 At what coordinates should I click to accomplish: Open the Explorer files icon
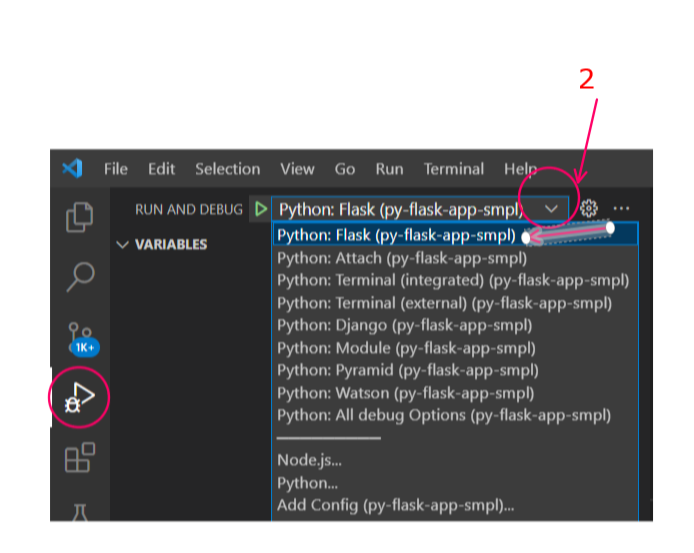(80, 216)
